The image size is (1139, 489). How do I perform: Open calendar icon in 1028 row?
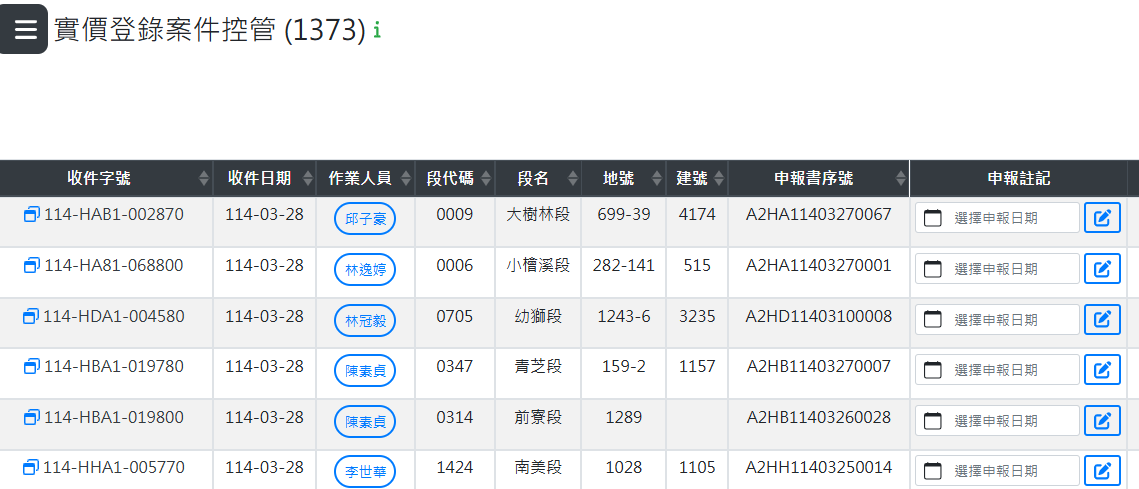[x=933, y=471]
